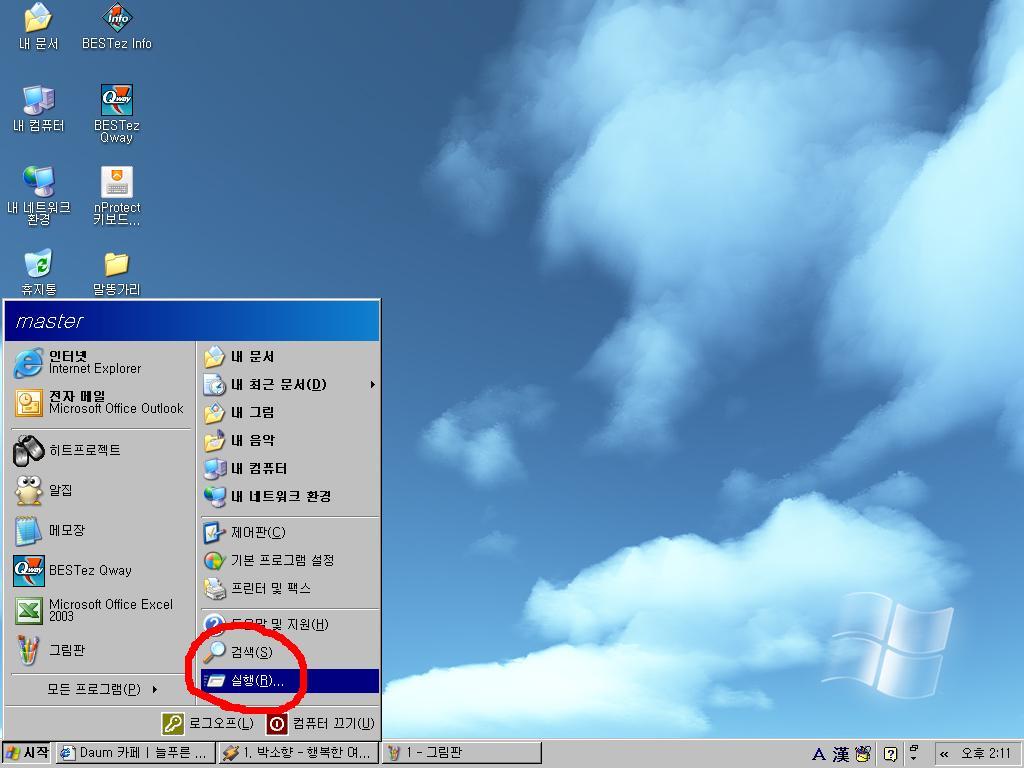The image size is (1024, 768).
Task: Open 메모장 from the Start menu
Action: 101,530
